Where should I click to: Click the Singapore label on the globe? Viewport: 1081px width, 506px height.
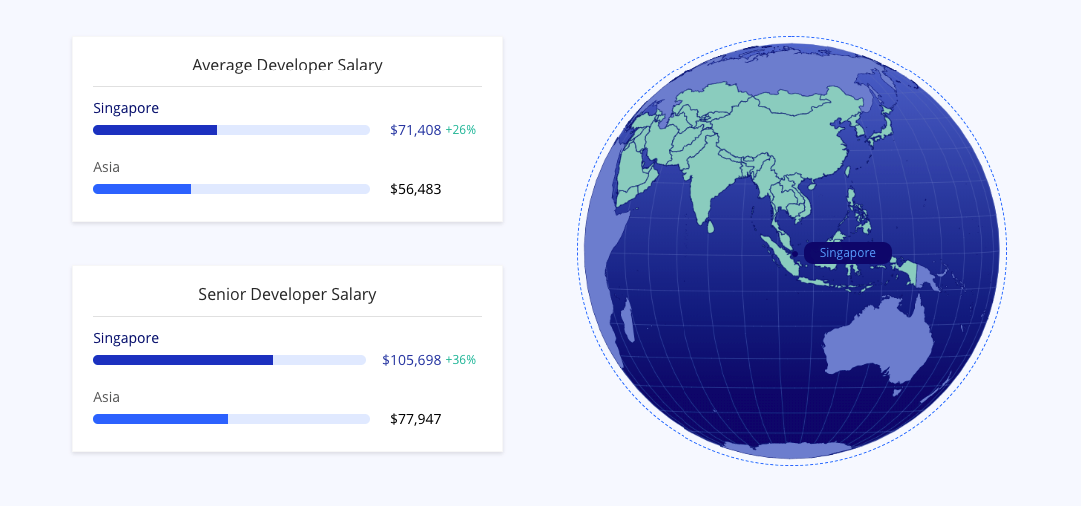(x=847, y=253)
